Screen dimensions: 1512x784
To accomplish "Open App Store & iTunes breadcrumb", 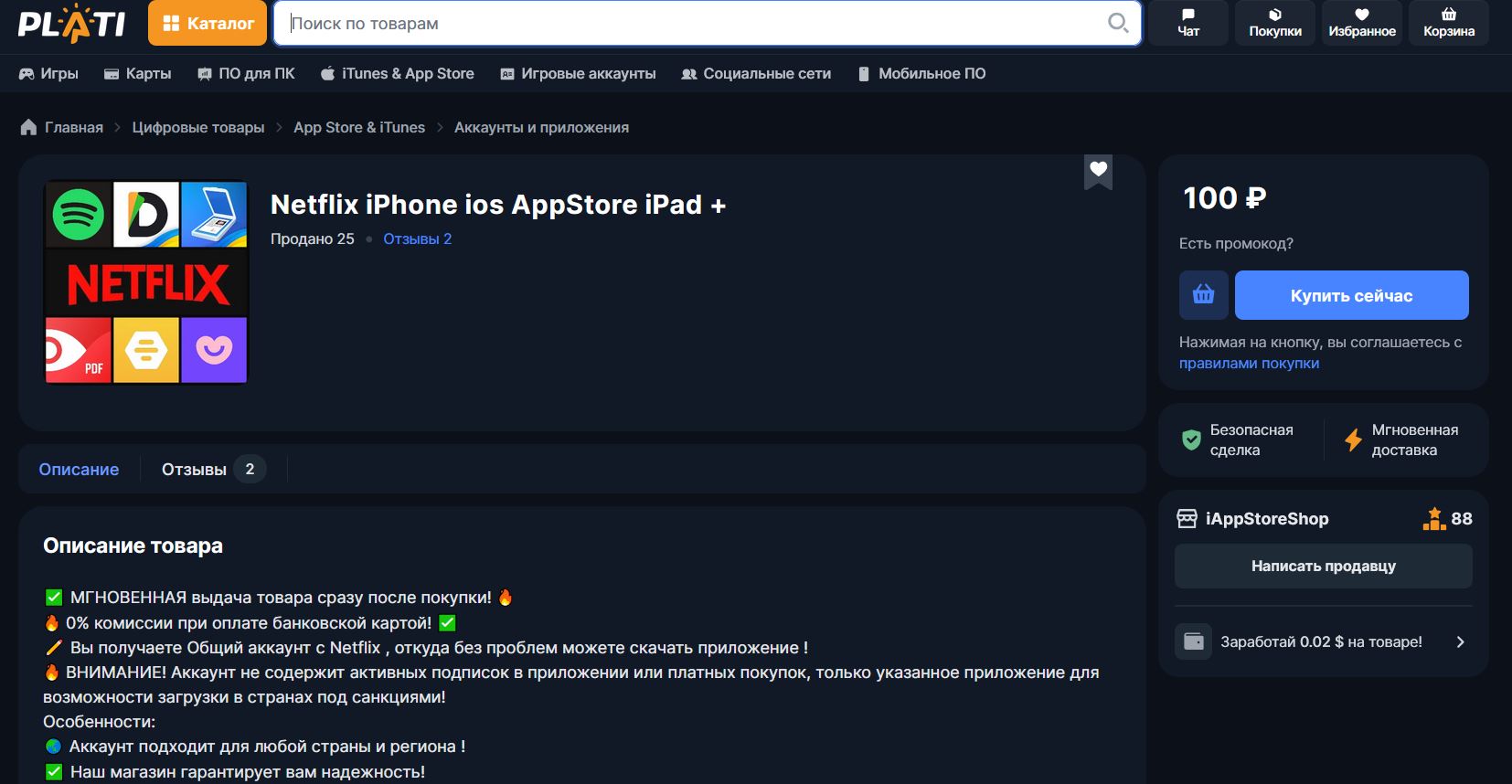I will (359, 127).
